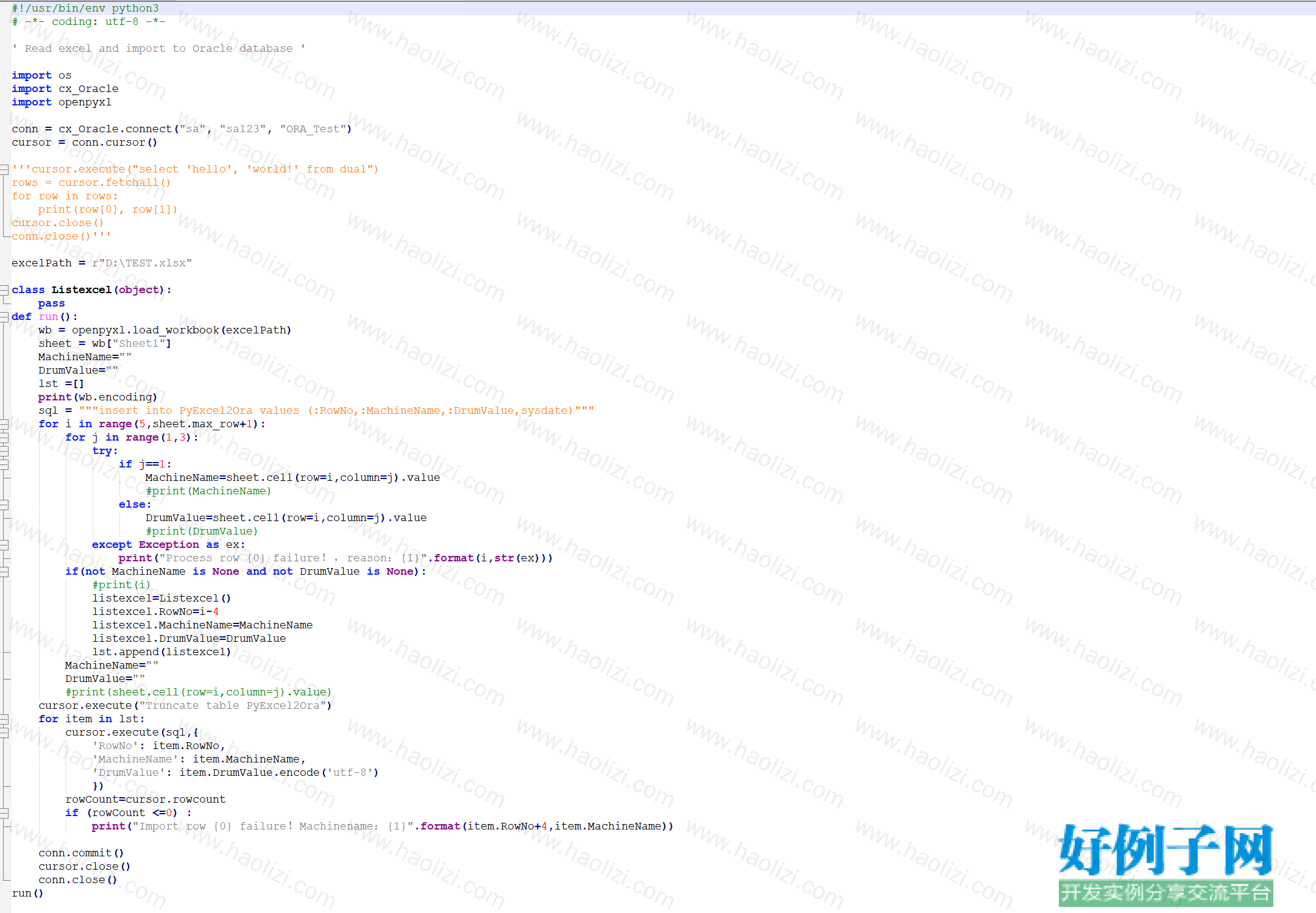Screen dimensions: 1316x913
Task: Click the shebang line '#!/usr/bin/env python3'
Action: pyautogui.click(x=85, y=8)
